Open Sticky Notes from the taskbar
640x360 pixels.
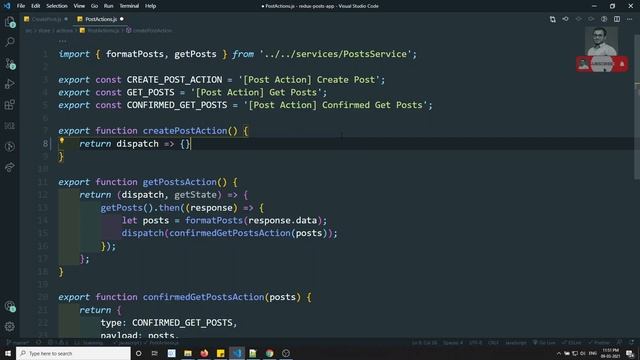point(220,353)
